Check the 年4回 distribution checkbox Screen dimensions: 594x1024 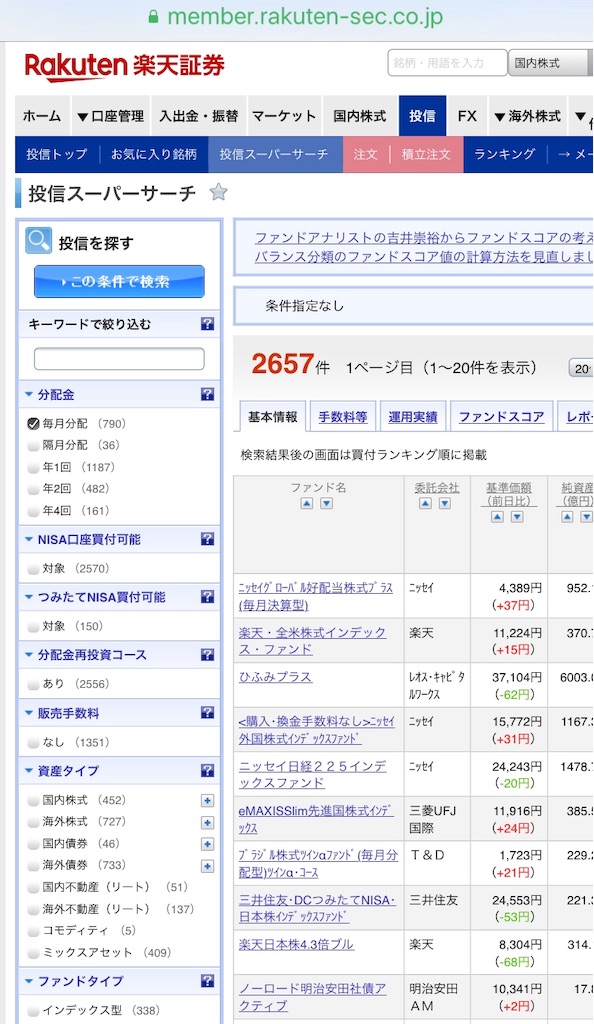pos(33,511)
